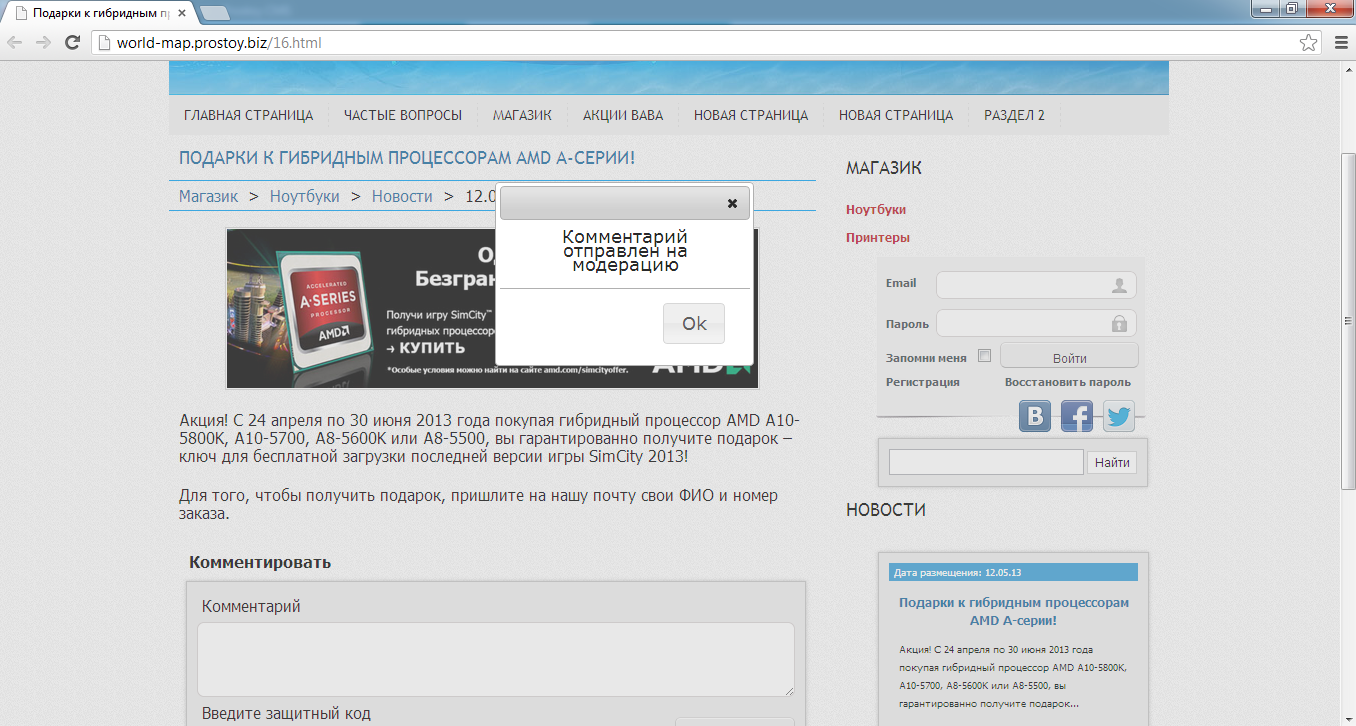Open the "Восстановить пароль" link
This screenshot has height=726, width=1356.
pyautogui.click(x=1068, y=382)
